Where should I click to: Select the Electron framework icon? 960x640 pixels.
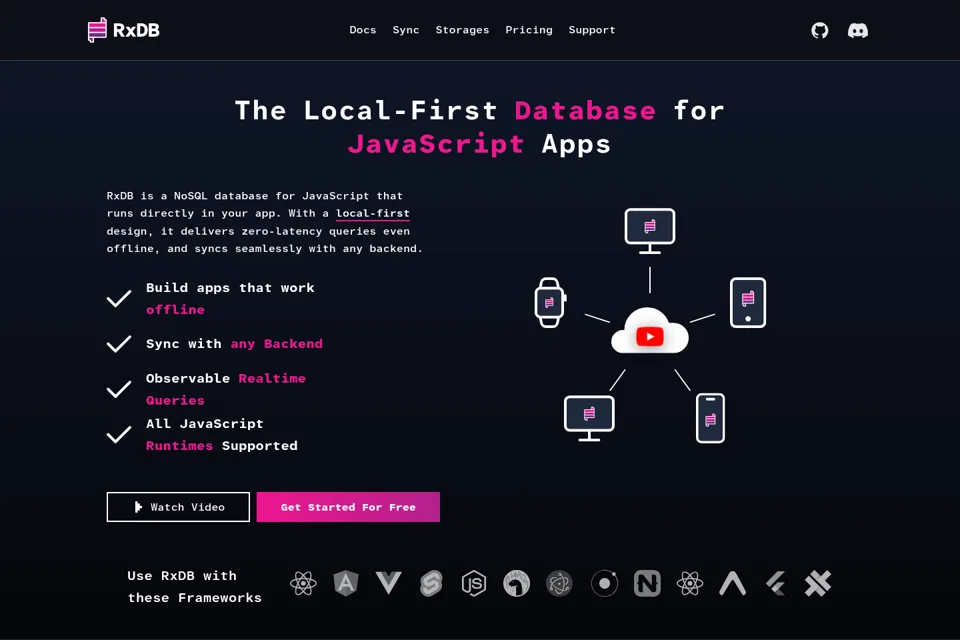click(x=560, y=583)
